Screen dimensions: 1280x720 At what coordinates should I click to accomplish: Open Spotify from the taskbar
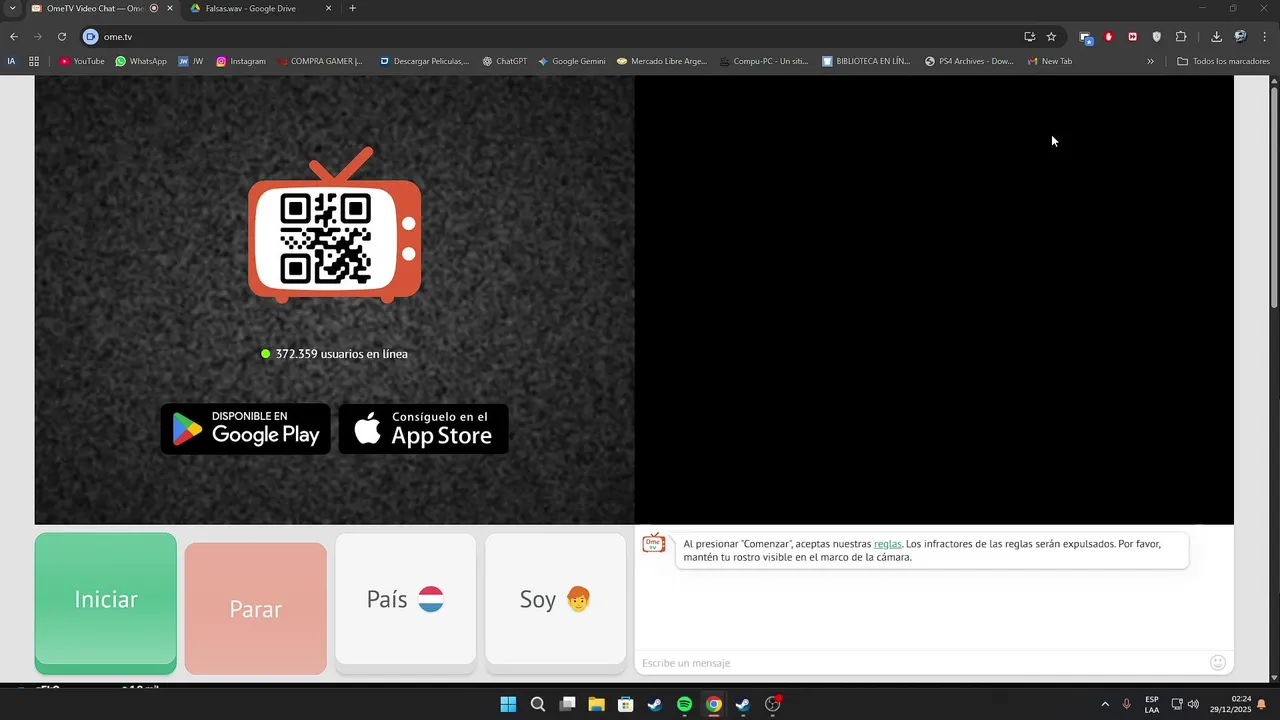[684, 704]
